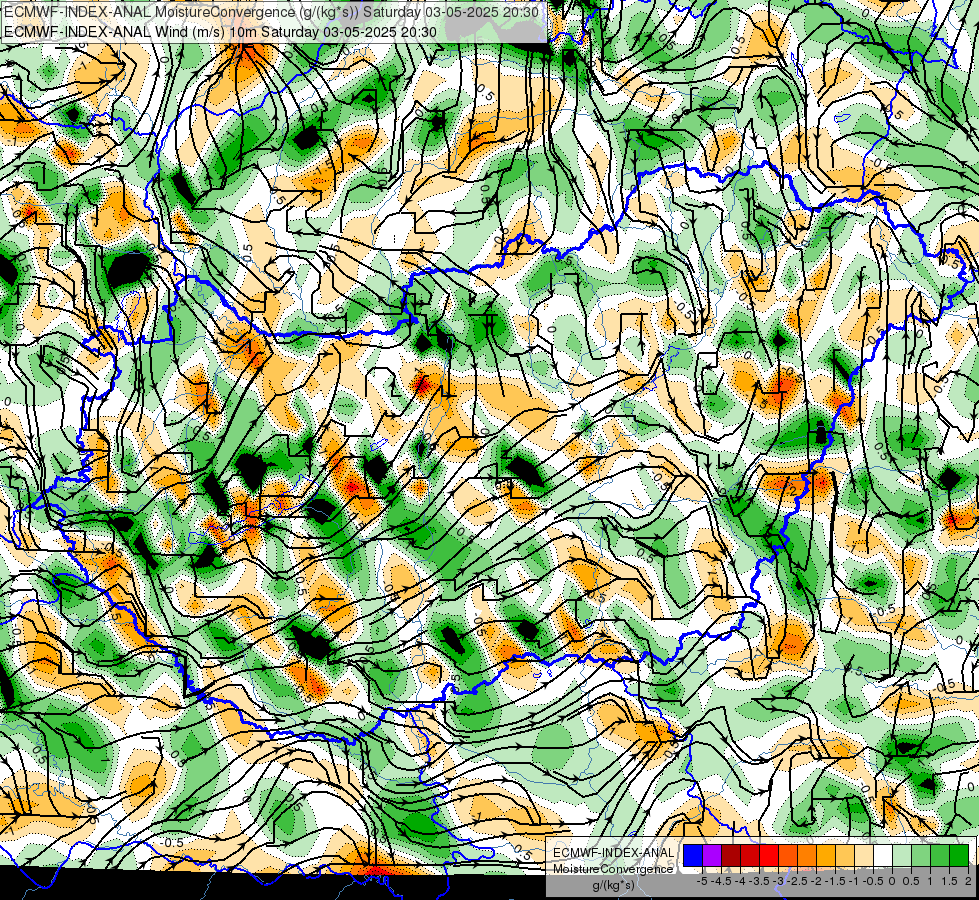Image resolution: width=979 pixels, height=900 pixels.
Task: Click the legend tick label 2
Action: pos(968,881)
